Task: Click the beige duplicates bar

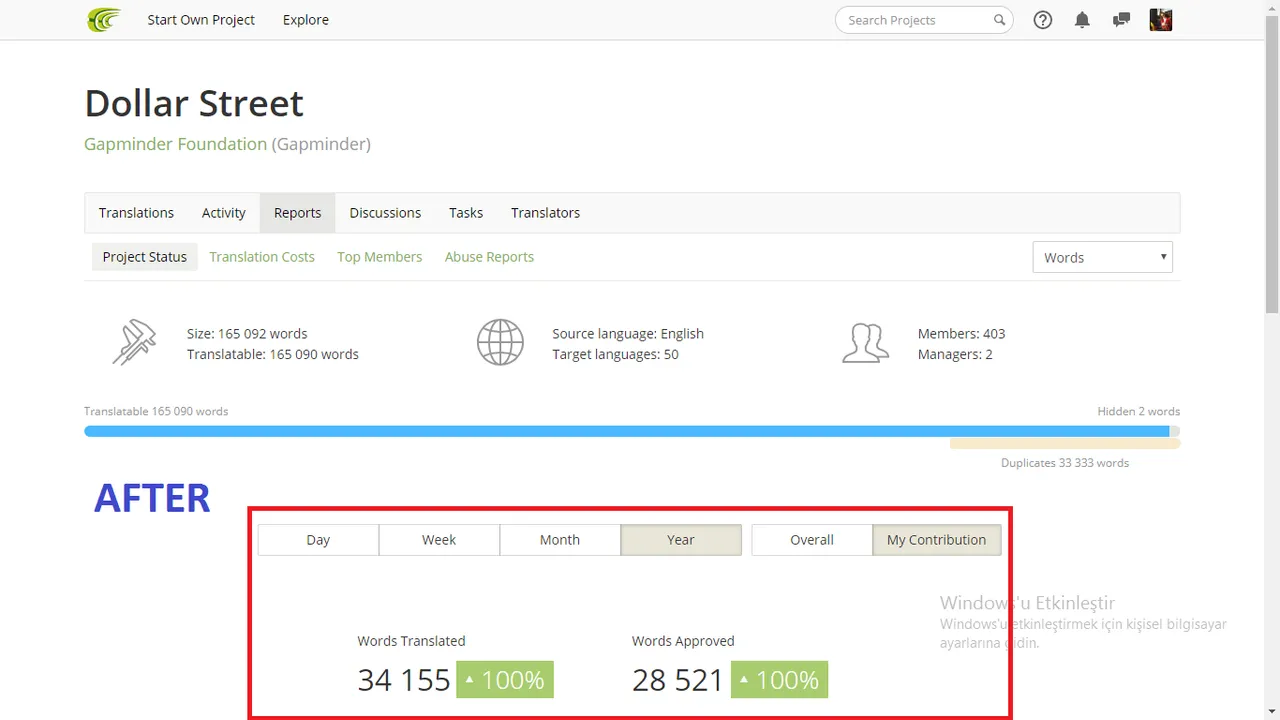Action: (1065, 444)
